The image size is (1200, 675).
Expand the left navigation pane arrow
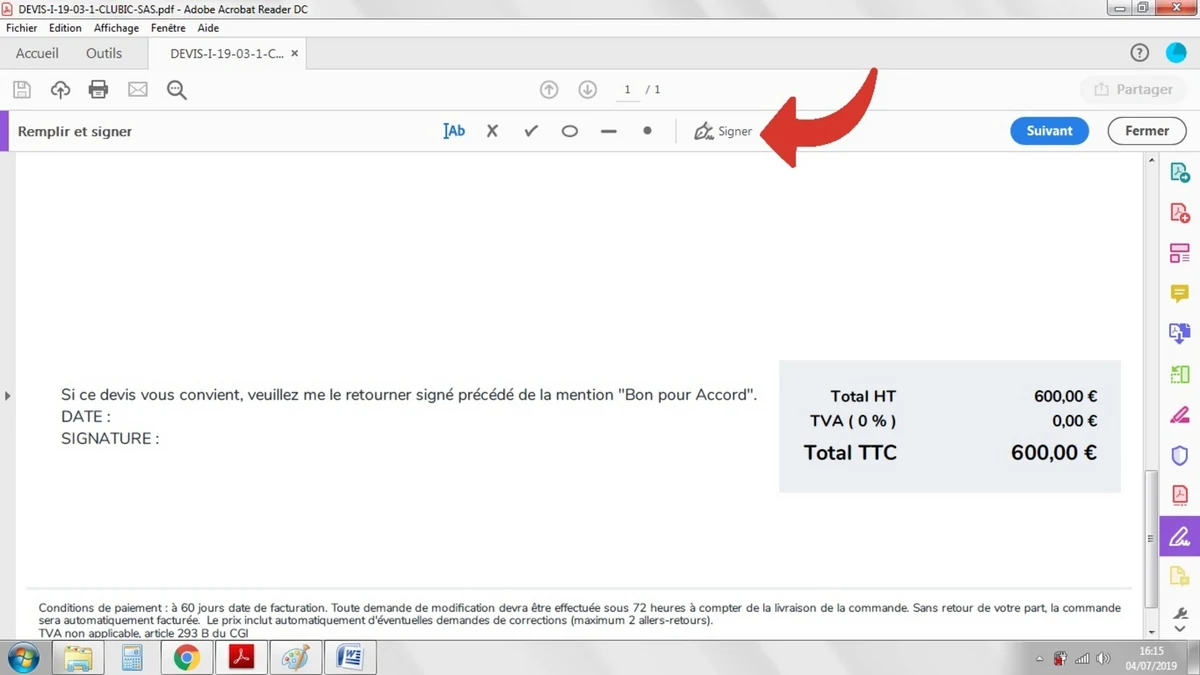pos(8,395)
